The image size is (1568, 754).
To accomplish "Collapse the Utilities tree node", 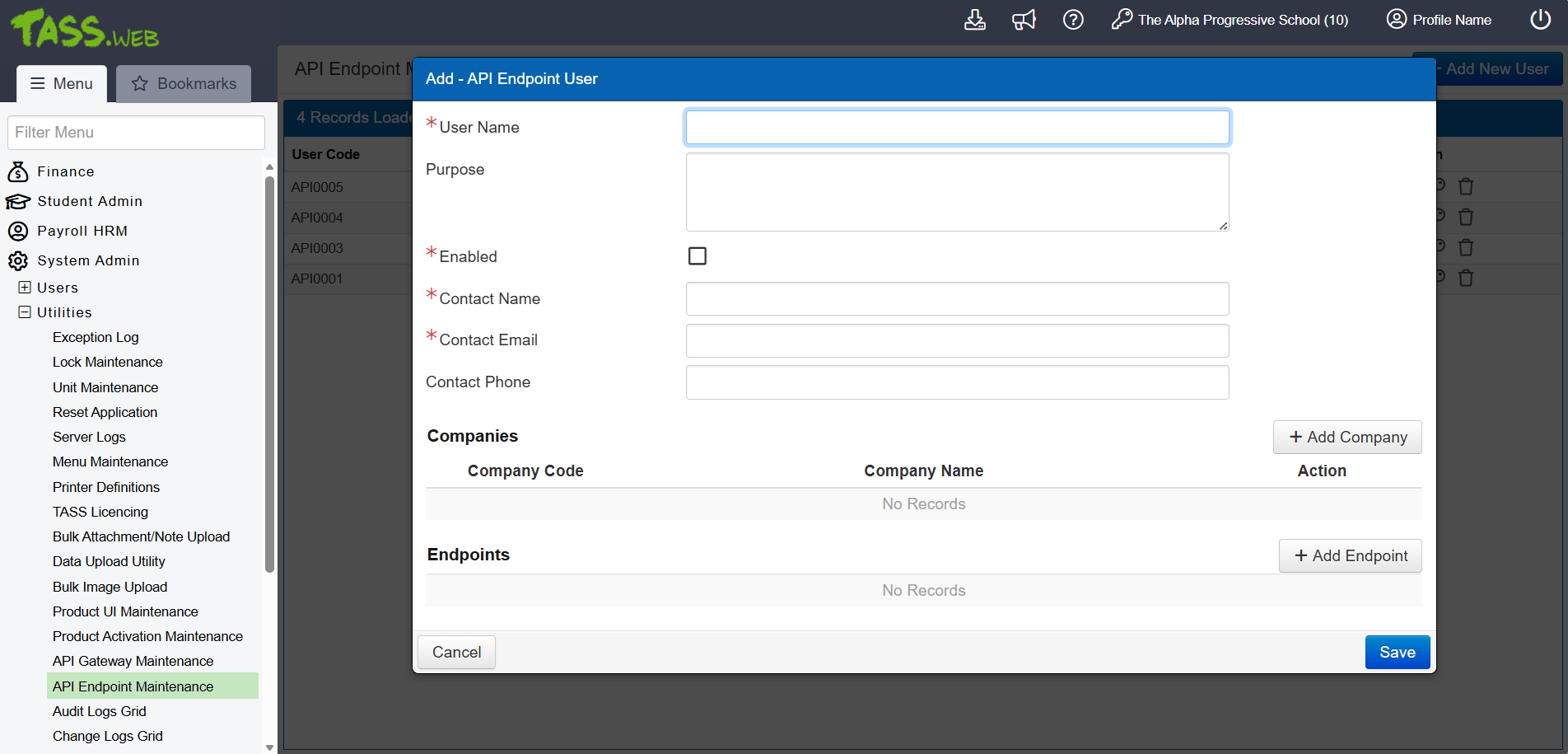I will tap(25, 312).
